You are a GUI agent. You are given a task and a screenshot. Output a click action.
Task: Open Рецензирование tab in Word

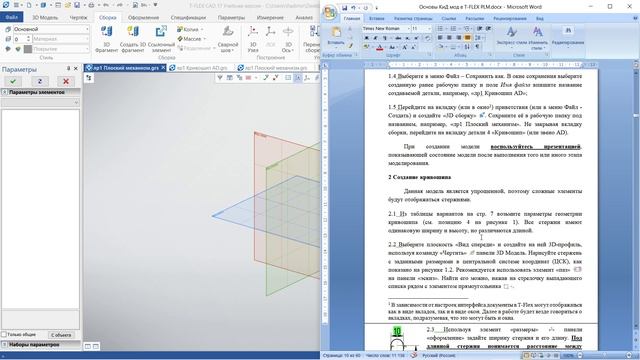(509, 18)
